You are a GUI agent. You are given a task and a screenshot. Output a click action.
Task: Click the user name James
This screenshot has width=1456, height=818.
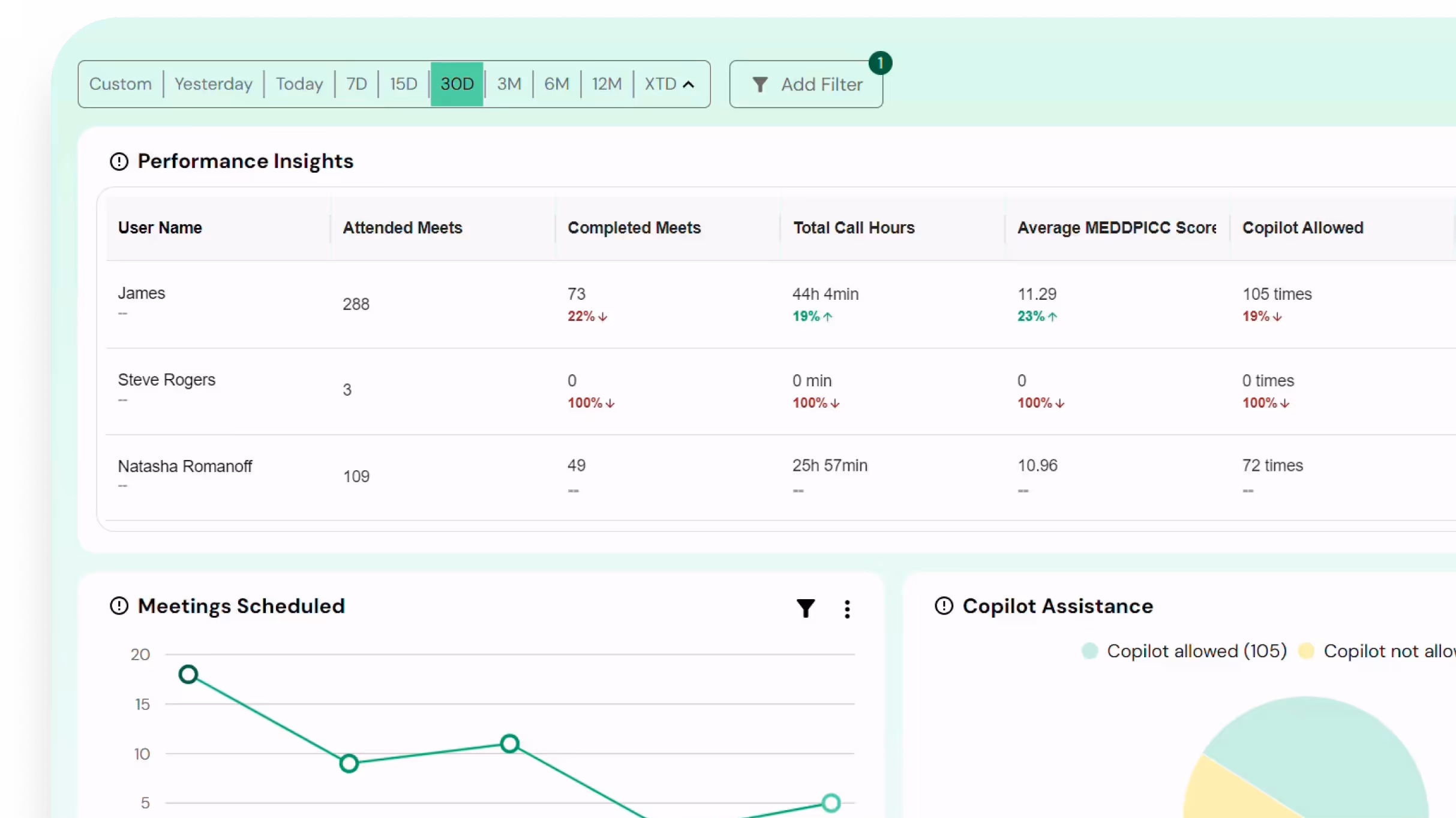pyautogui.click(x=141, y=293)
